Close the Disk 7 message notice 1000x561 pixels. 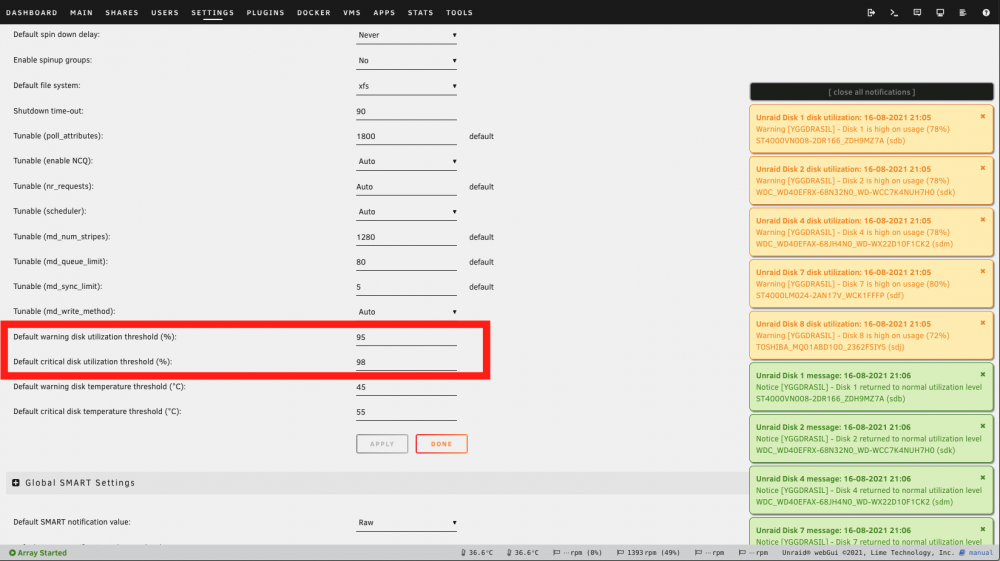[983, 530]
